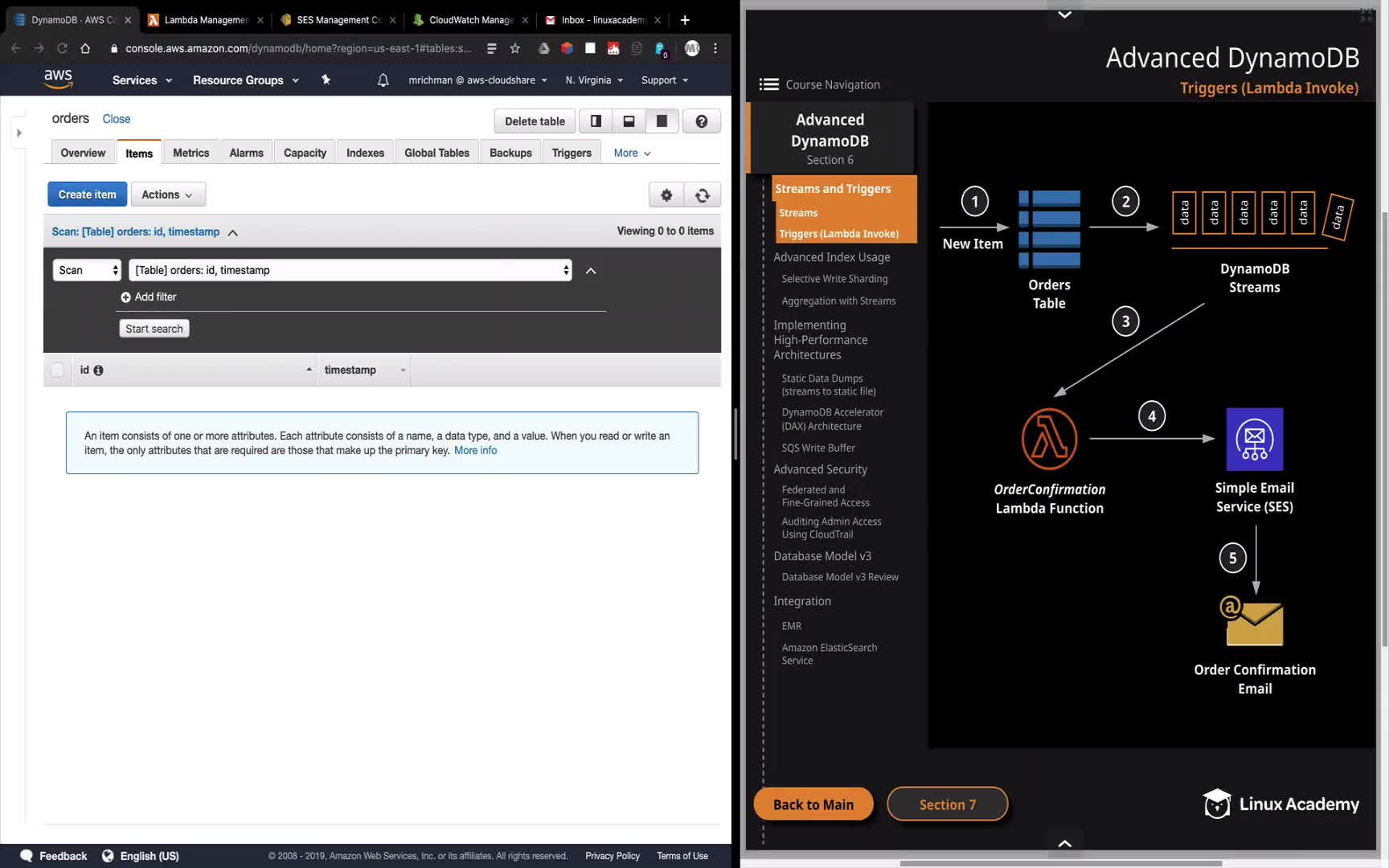Collapse the scan filter panel chevron

tap(591, 271)
